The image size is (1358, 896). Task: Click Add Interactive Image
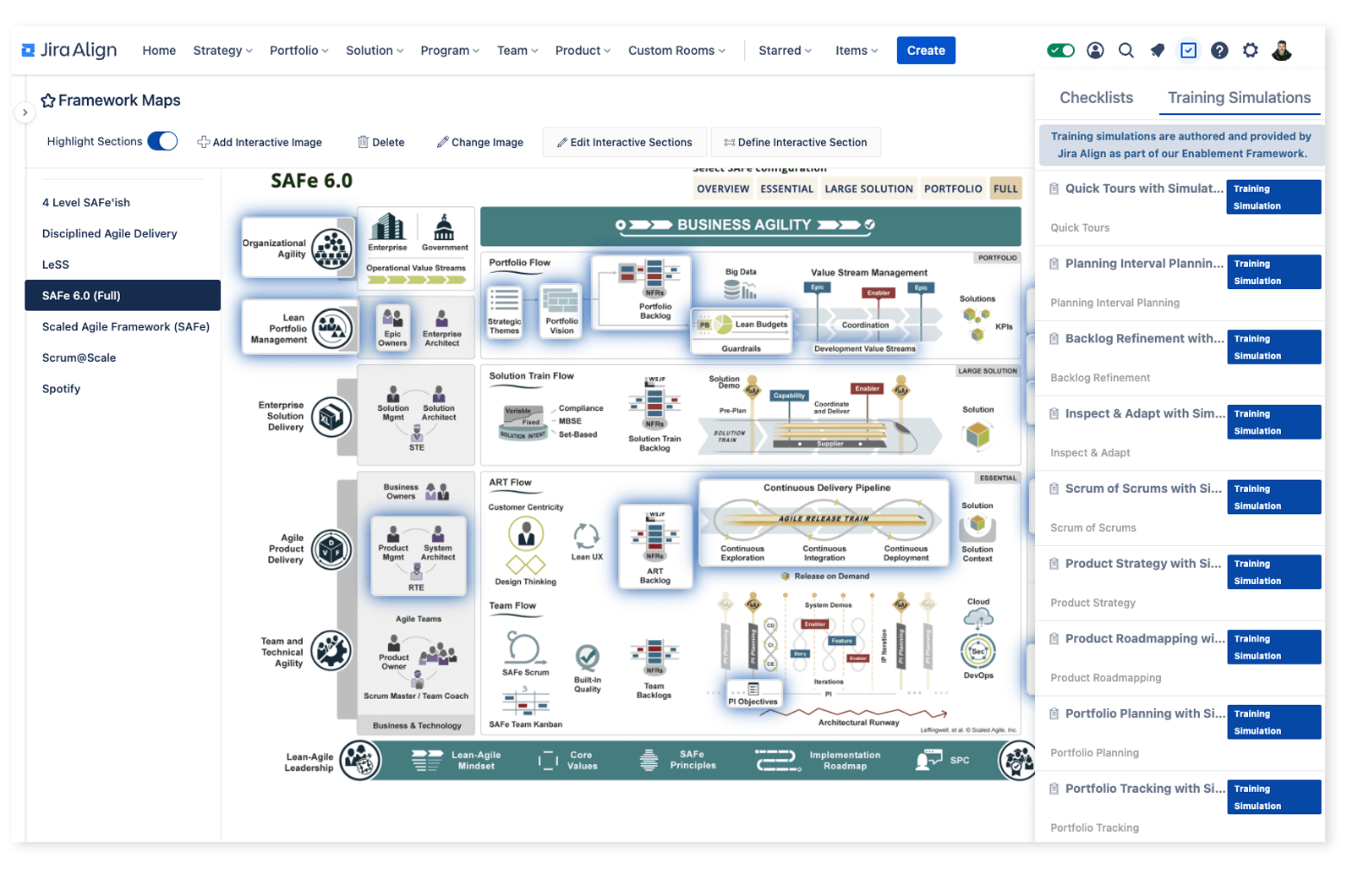click(x=260, y=142)
